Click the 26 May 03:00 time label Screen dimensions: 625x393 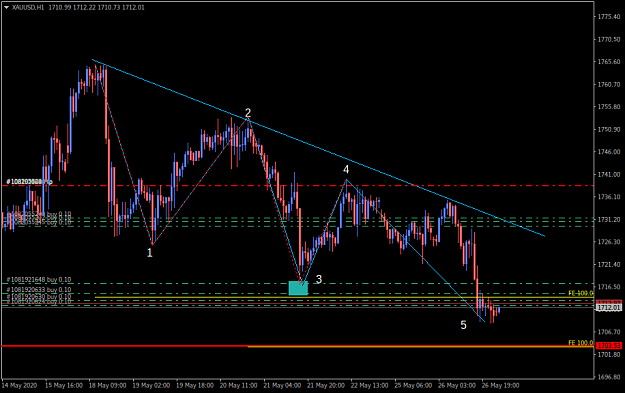(x=457, y=385)
